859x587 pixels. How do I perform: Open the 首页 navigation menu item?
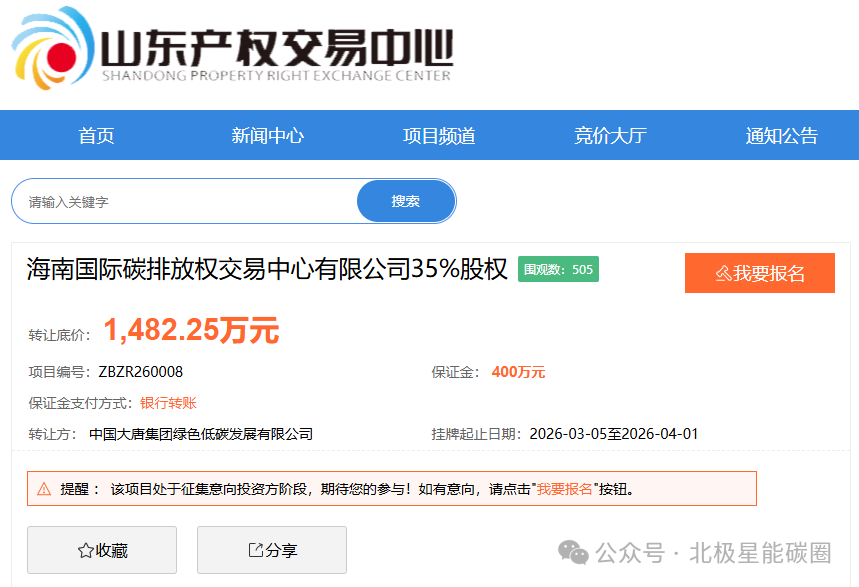pyautogui.click(x=94, y=134)
